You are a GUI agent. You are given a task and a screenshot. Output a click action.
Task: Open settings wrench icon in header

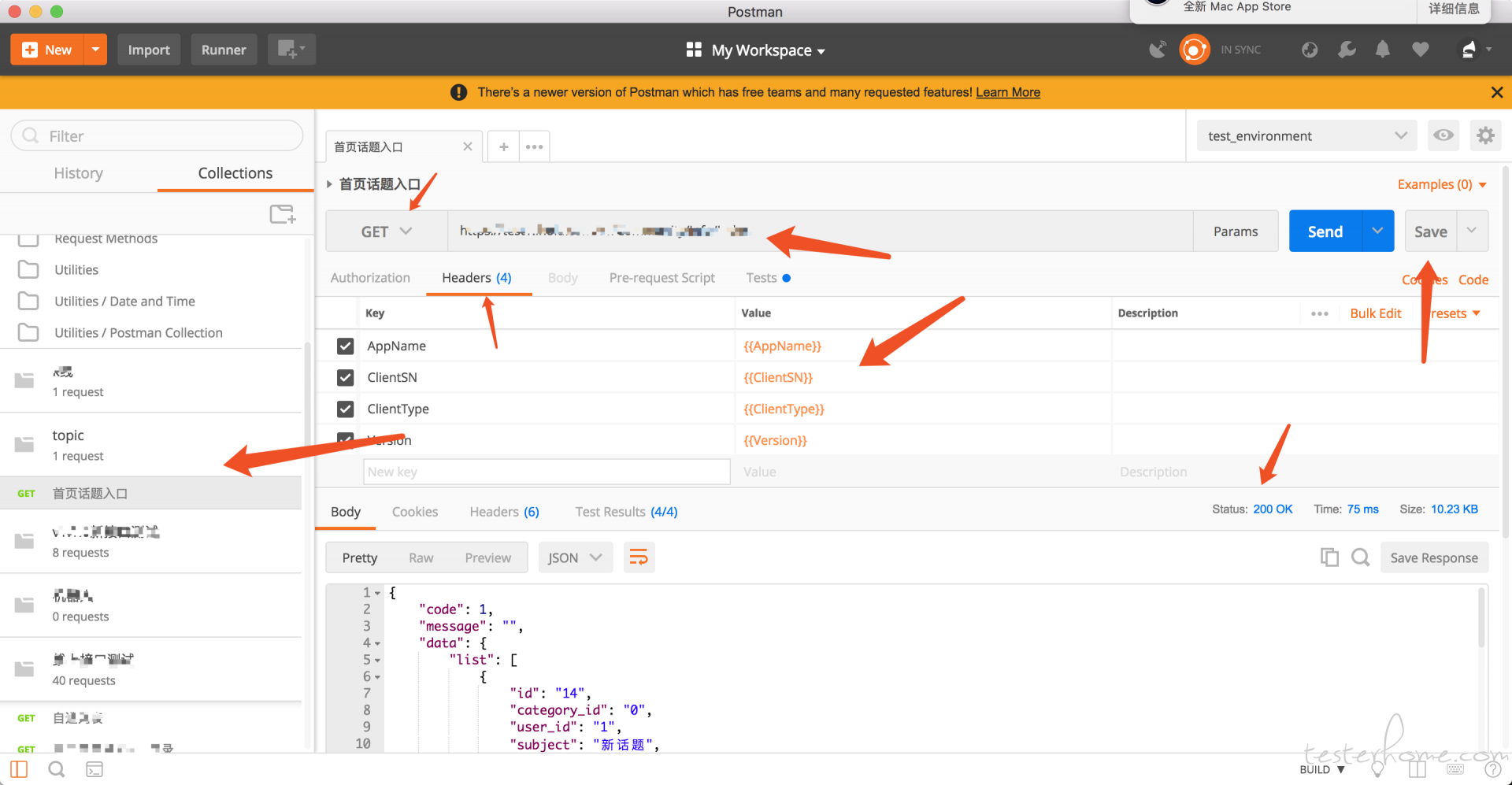(x=1347, y=50)
